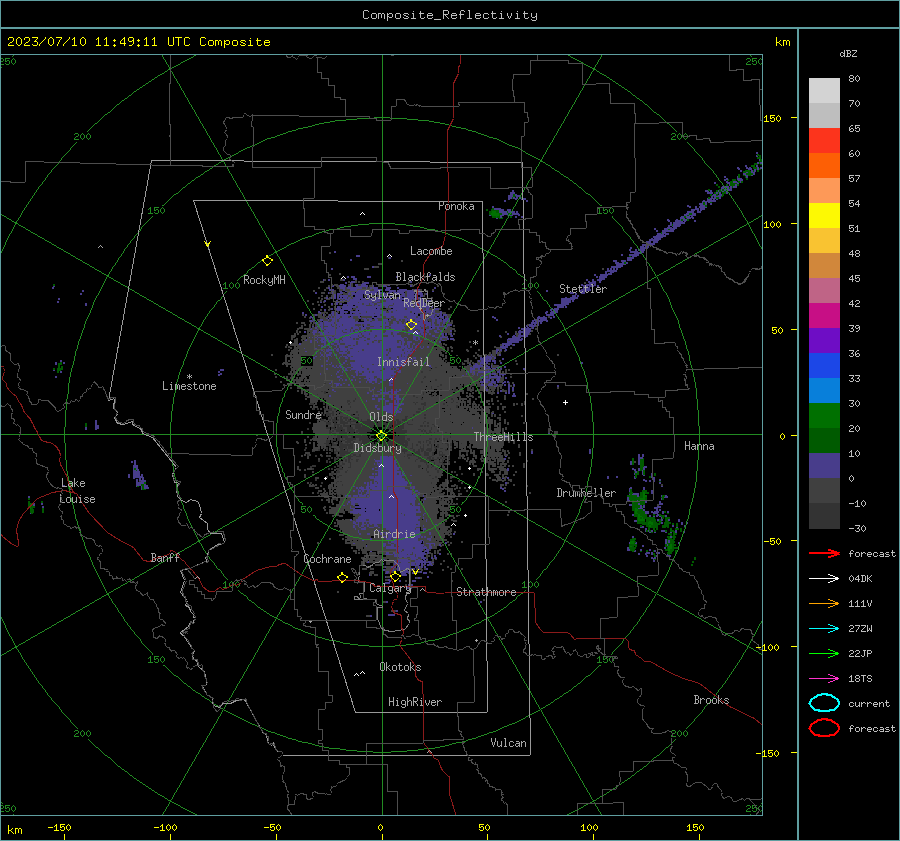Click the yellow diamond marker above Calgary

click(395, 576)
